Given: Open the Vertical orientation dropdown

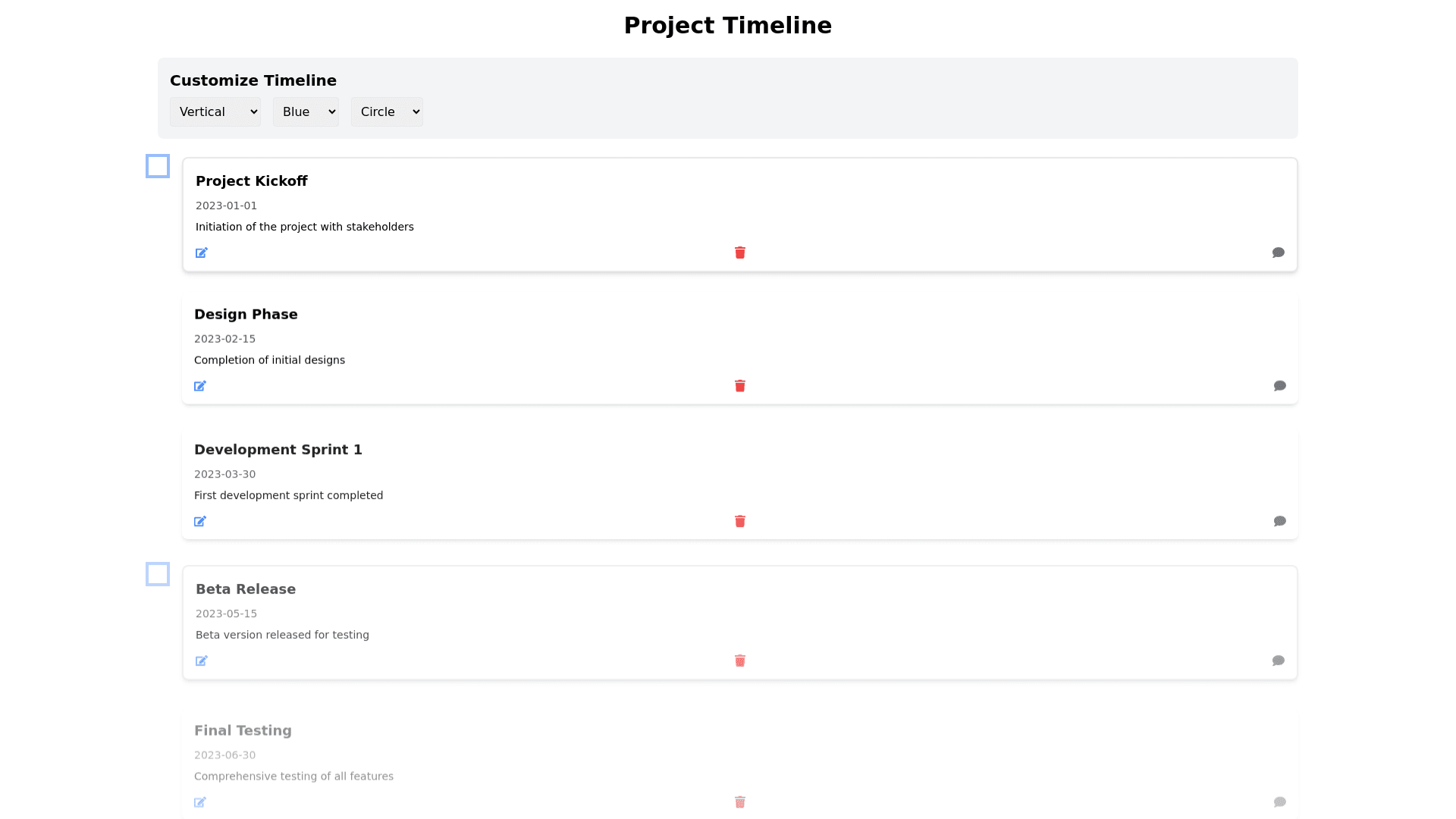Looking at the screenshot, I should click(215, 112).
